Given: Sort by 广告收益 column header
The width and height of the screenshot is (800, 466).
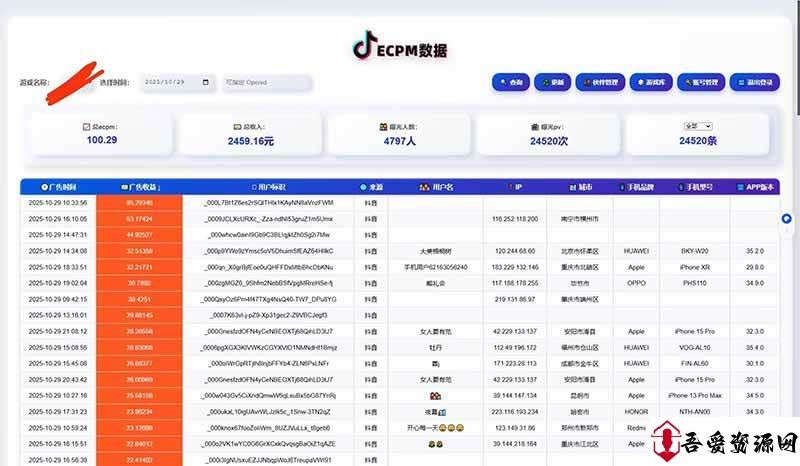Looking at the screenshot, I should click(x=139, y=187).
